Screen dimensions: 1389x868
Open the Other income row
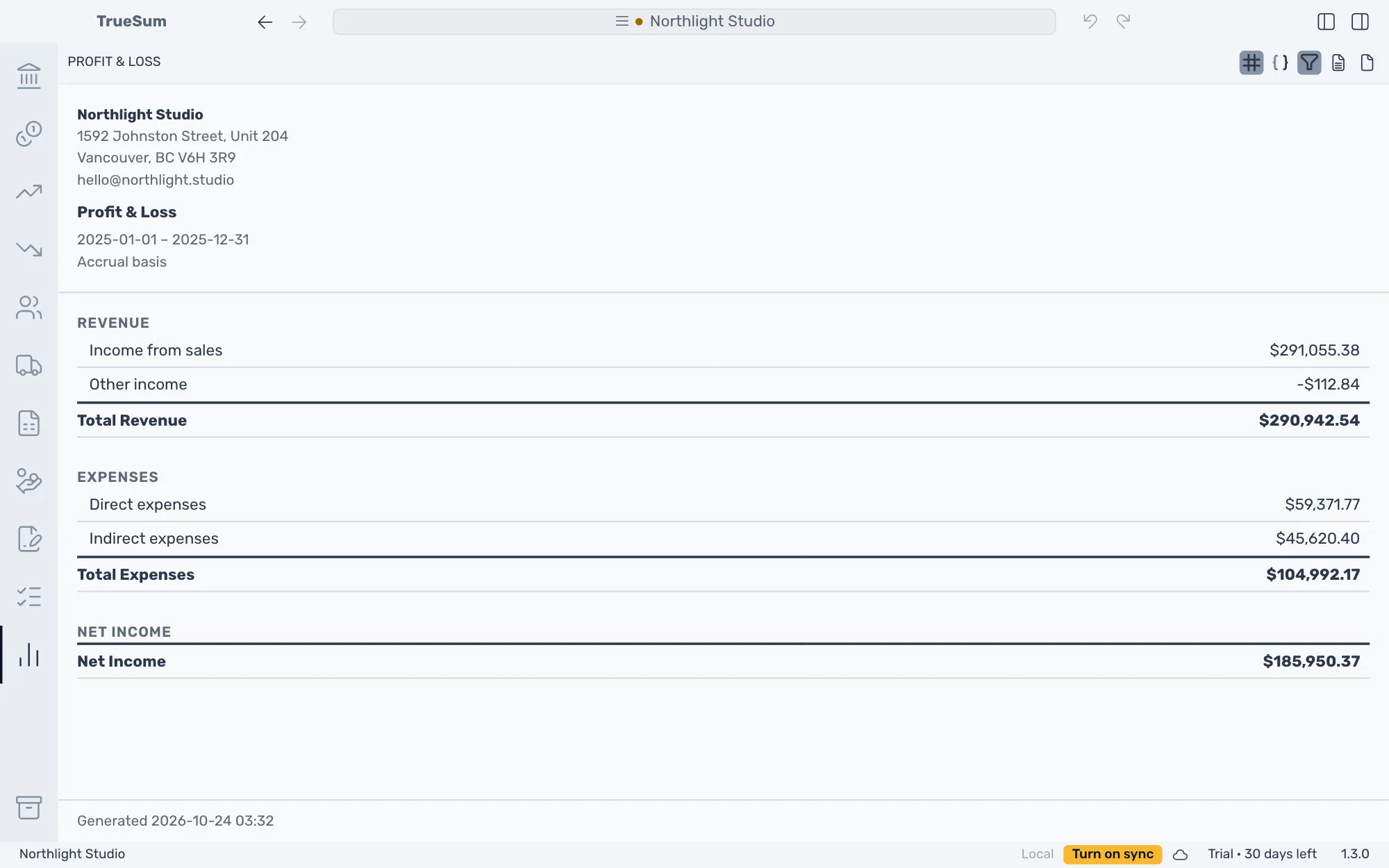(x=723, y=385)
